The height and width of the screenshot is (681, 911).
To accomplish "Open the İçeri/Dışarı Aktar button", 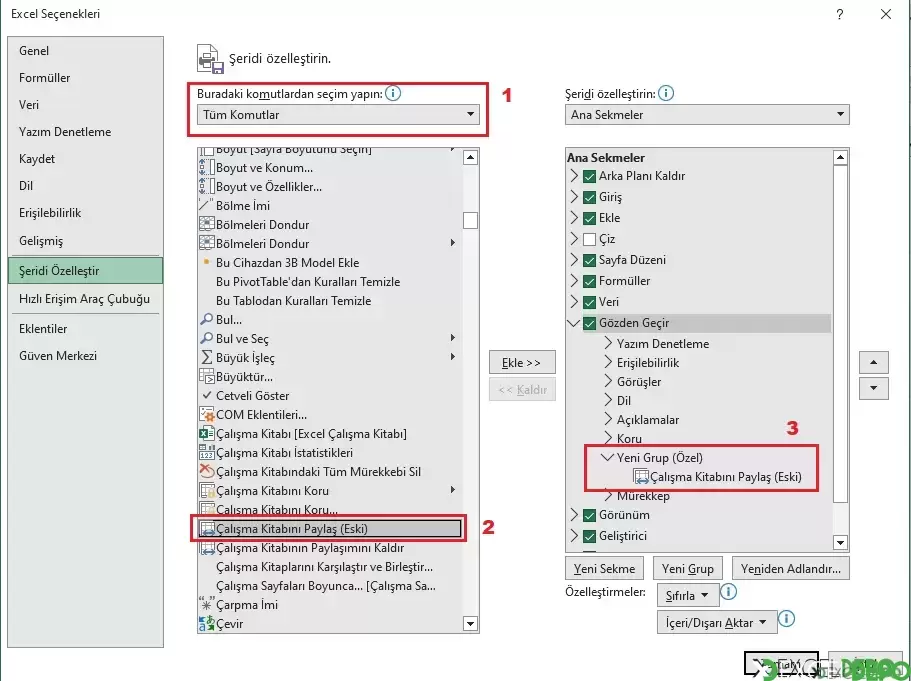I will [716, 622].
